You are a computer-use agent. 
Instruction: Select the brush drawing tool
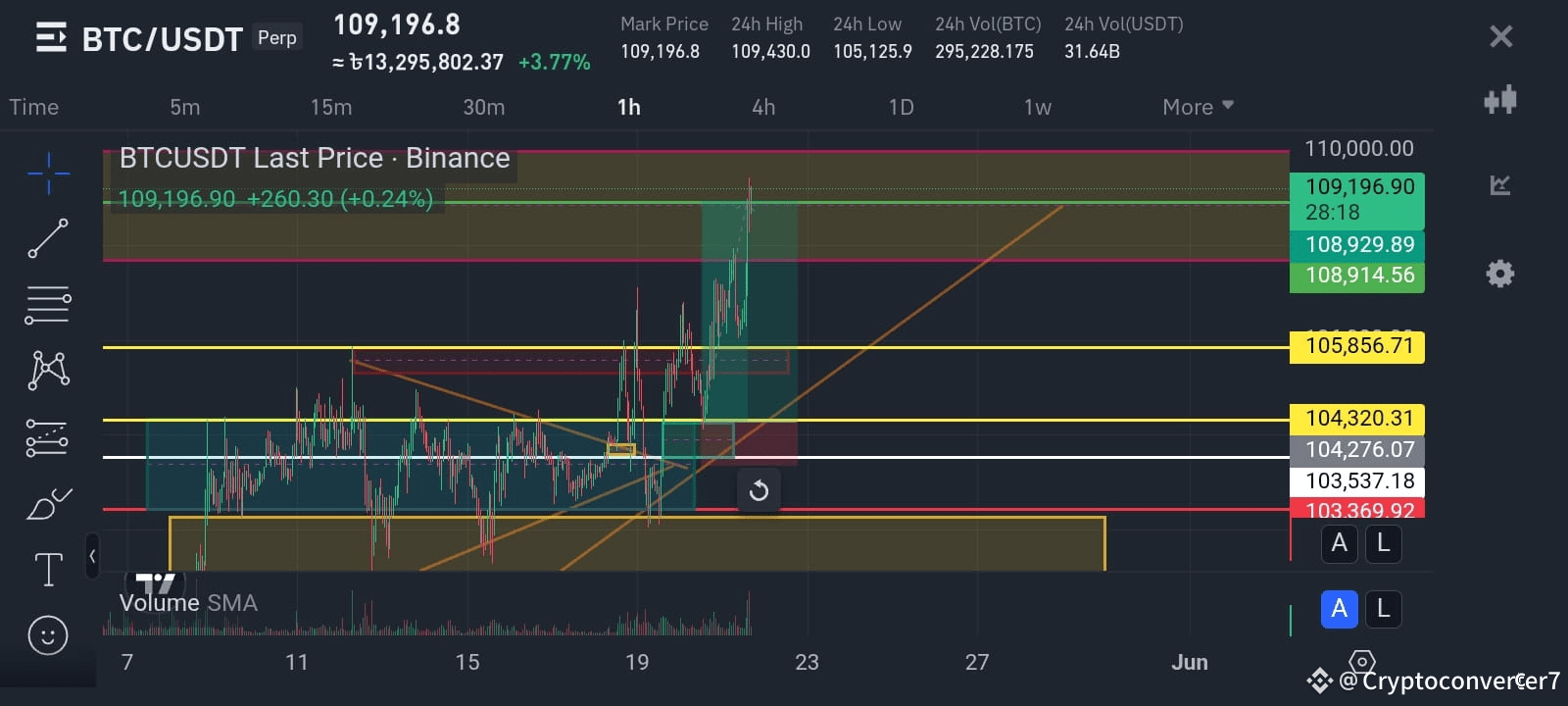49,503
